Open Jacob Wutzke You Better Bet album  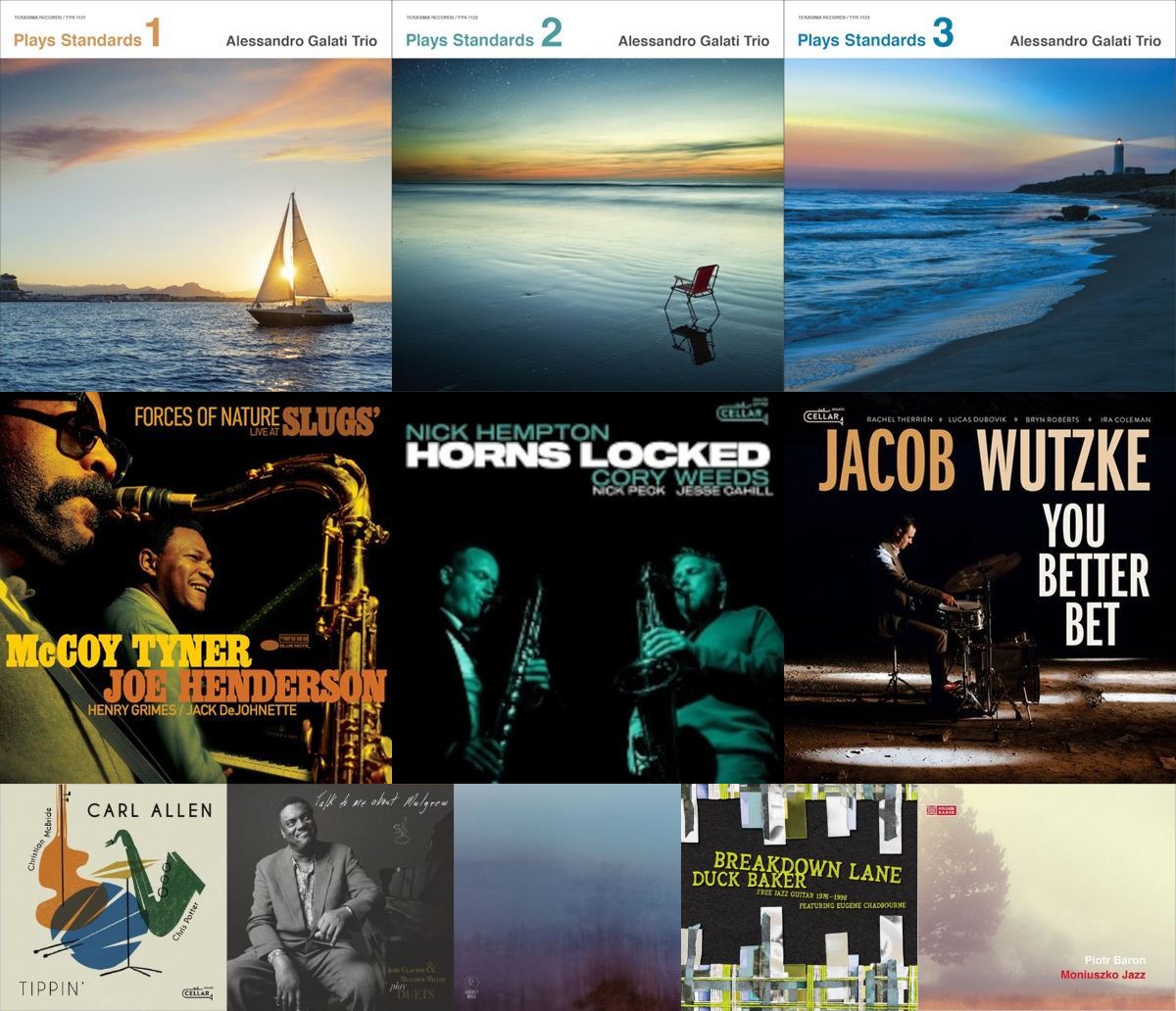coord(980,588)
